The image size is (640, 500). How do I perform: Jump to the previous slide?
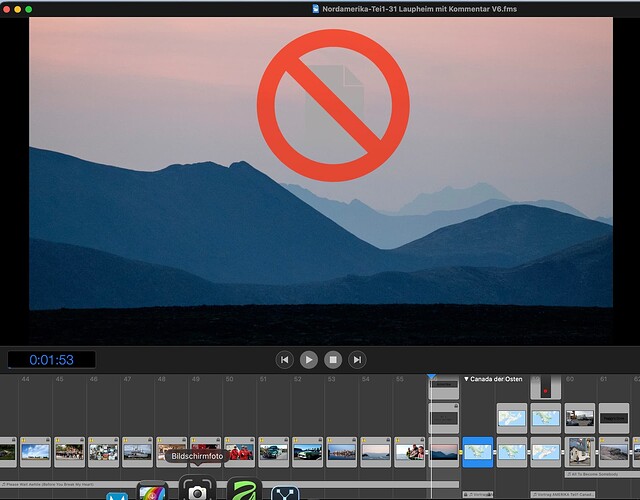(284, 360)
